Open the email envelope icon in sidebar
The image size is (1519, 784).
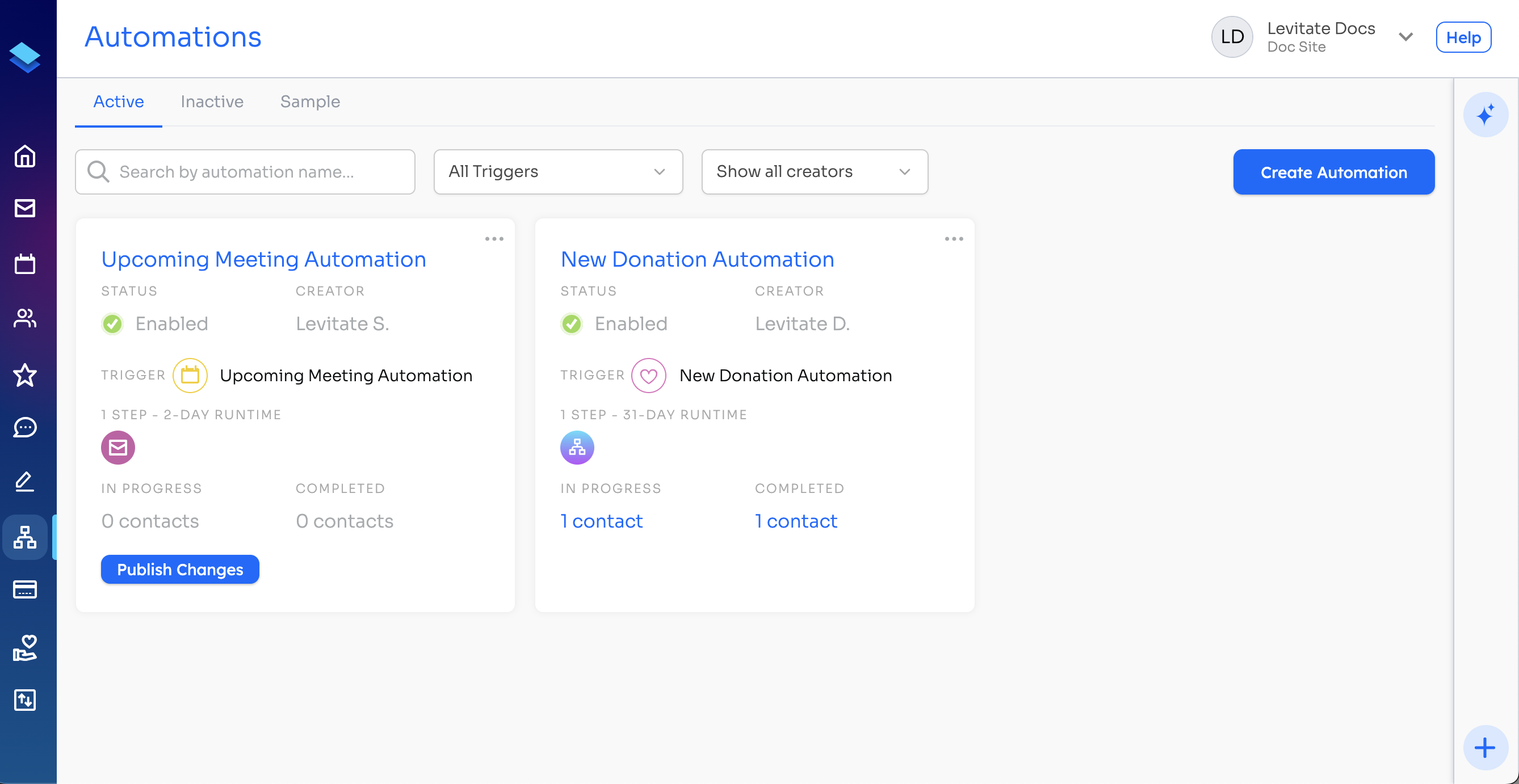click(25, 208)
